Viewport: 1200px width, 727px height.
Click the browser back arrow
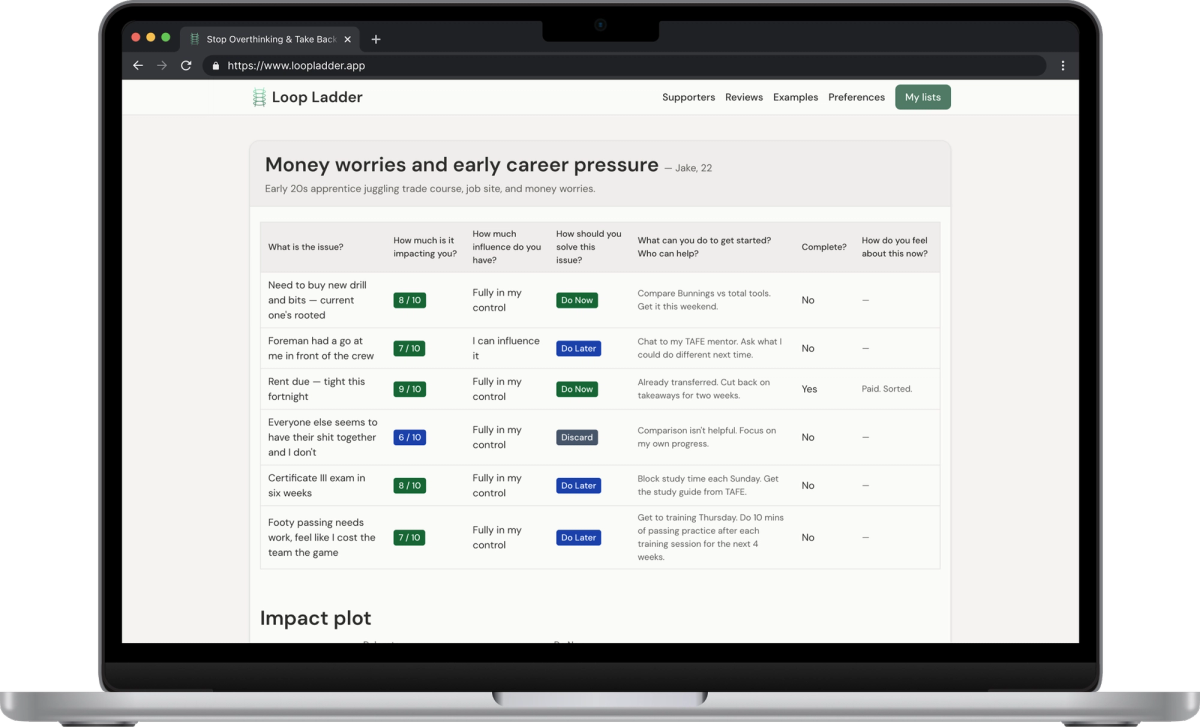coord(138,65)
